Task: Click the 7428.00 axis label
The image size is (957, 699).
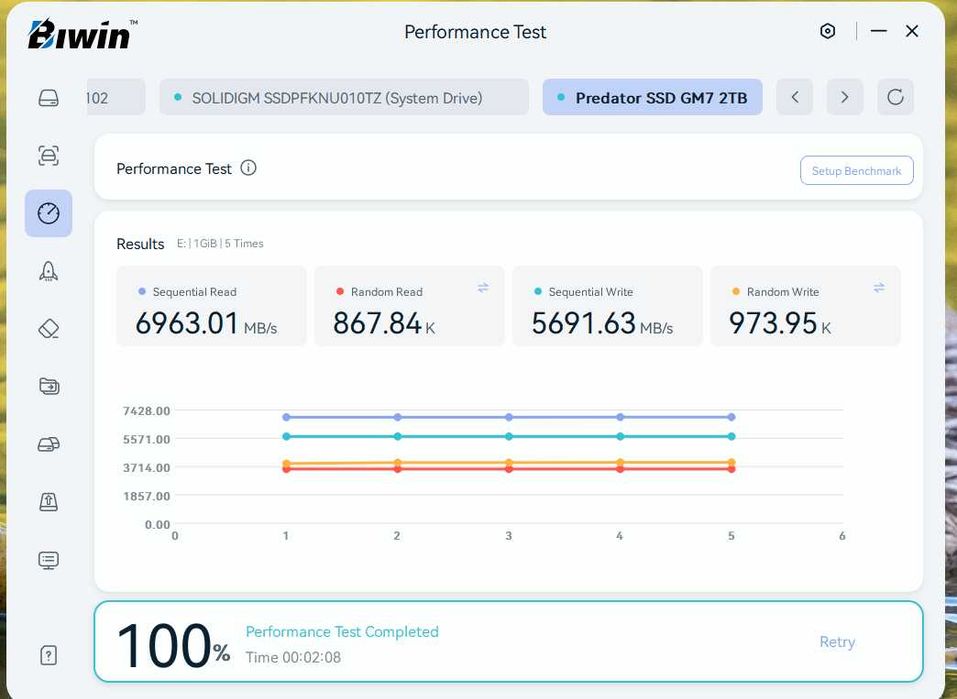Action: 146,411
